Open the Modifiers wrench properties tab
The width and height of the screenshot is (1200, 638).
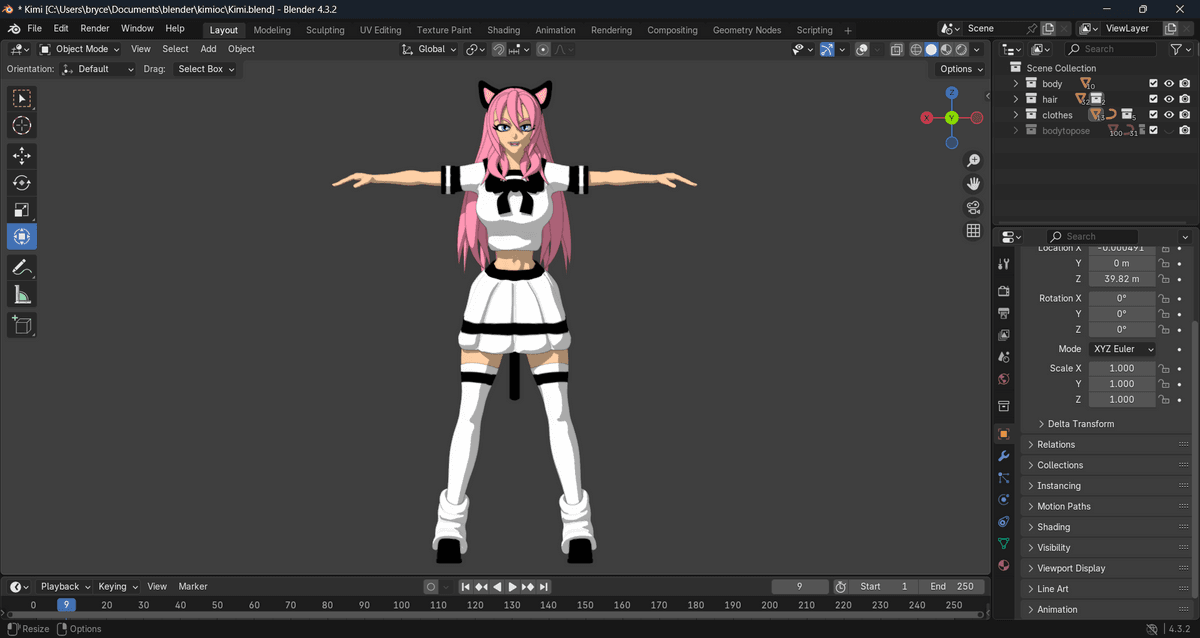pyautogui.click(x=1004, y=456)
